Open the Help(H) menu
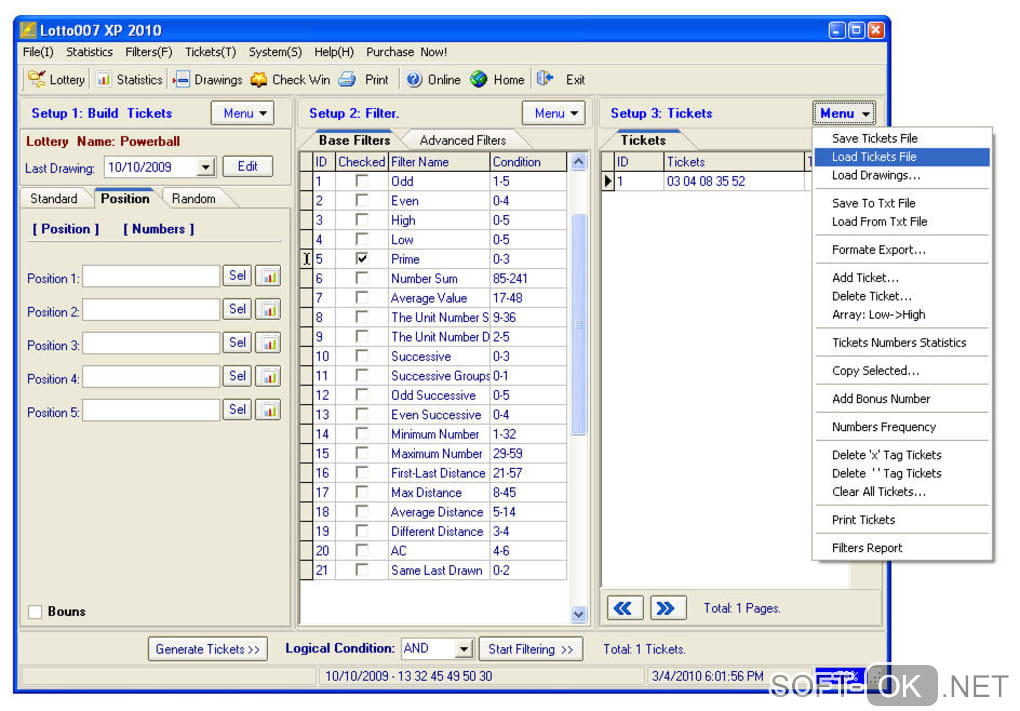This screenshot has width=1020, height=711. [x=334, y=52]
